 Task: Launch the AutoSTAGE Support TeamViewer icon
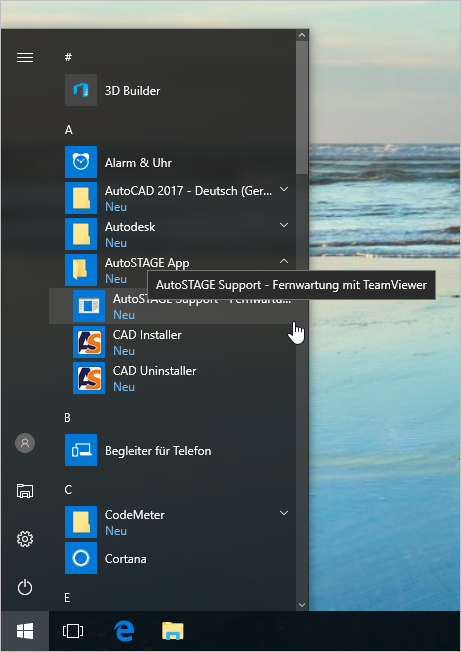[89, 306]
